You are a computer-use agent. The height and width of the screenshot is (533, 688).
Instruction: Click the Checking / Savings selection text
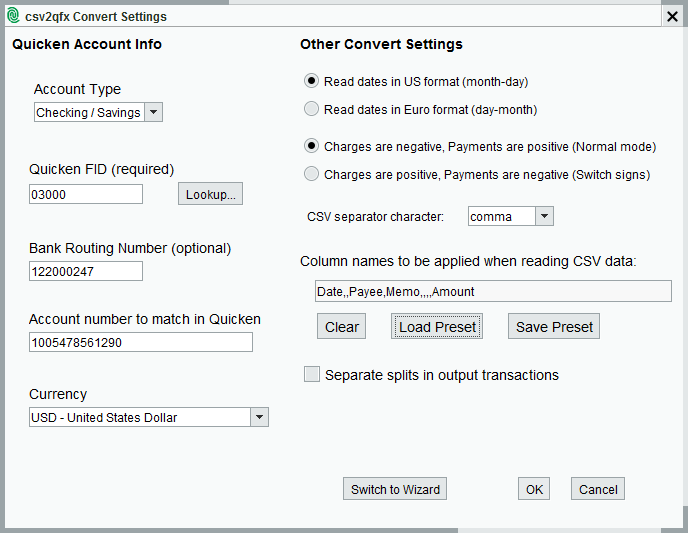pyautogui.click(x=88, y=113)
